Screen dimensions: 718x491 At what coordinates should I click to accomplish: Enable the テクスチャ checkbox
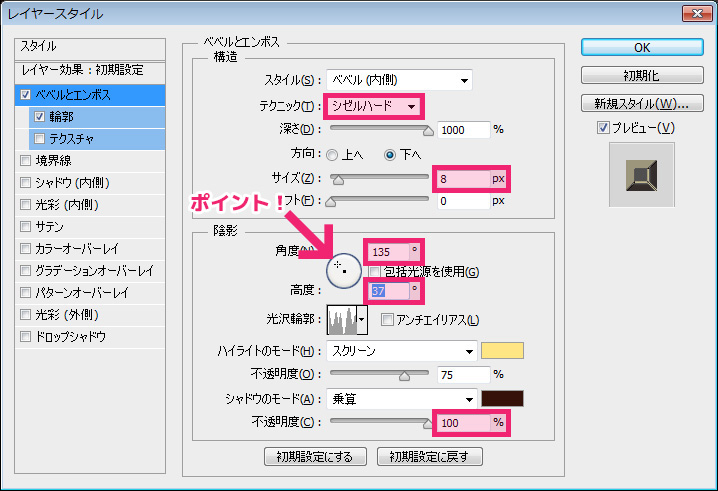pyautogui.click(x=39, y=138)
